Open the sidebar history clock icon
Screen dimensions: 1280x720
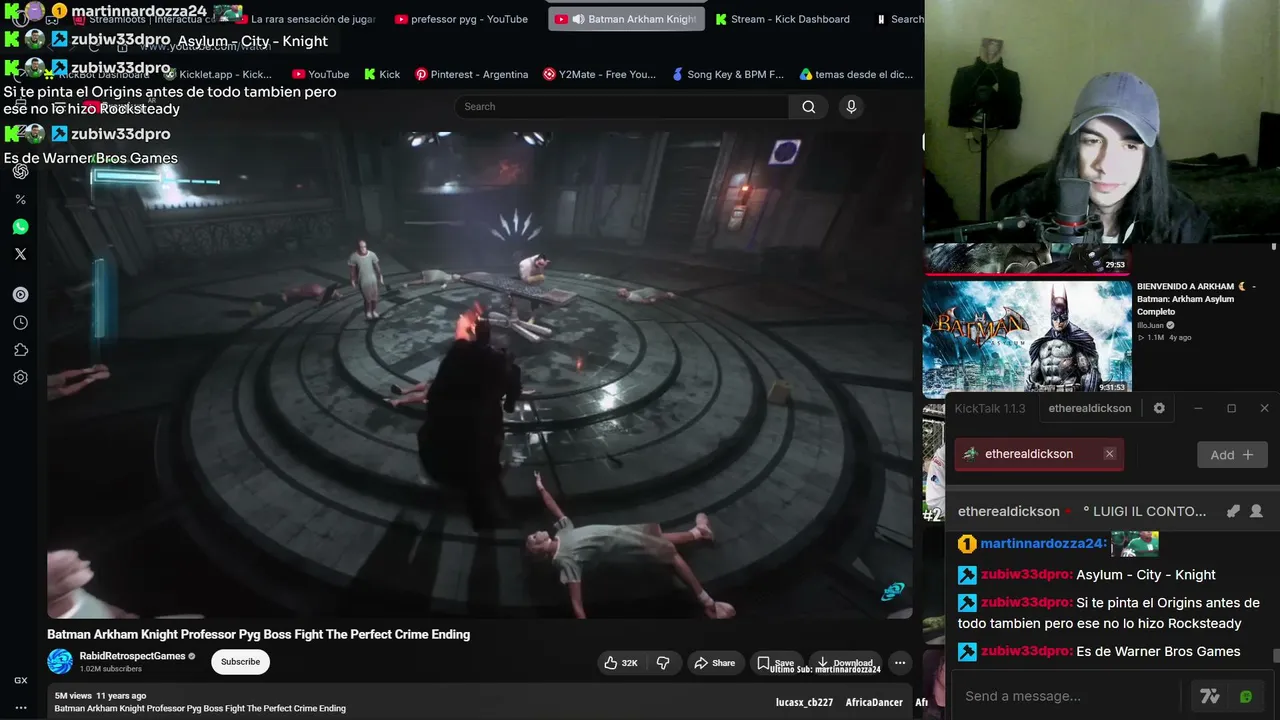20,323
